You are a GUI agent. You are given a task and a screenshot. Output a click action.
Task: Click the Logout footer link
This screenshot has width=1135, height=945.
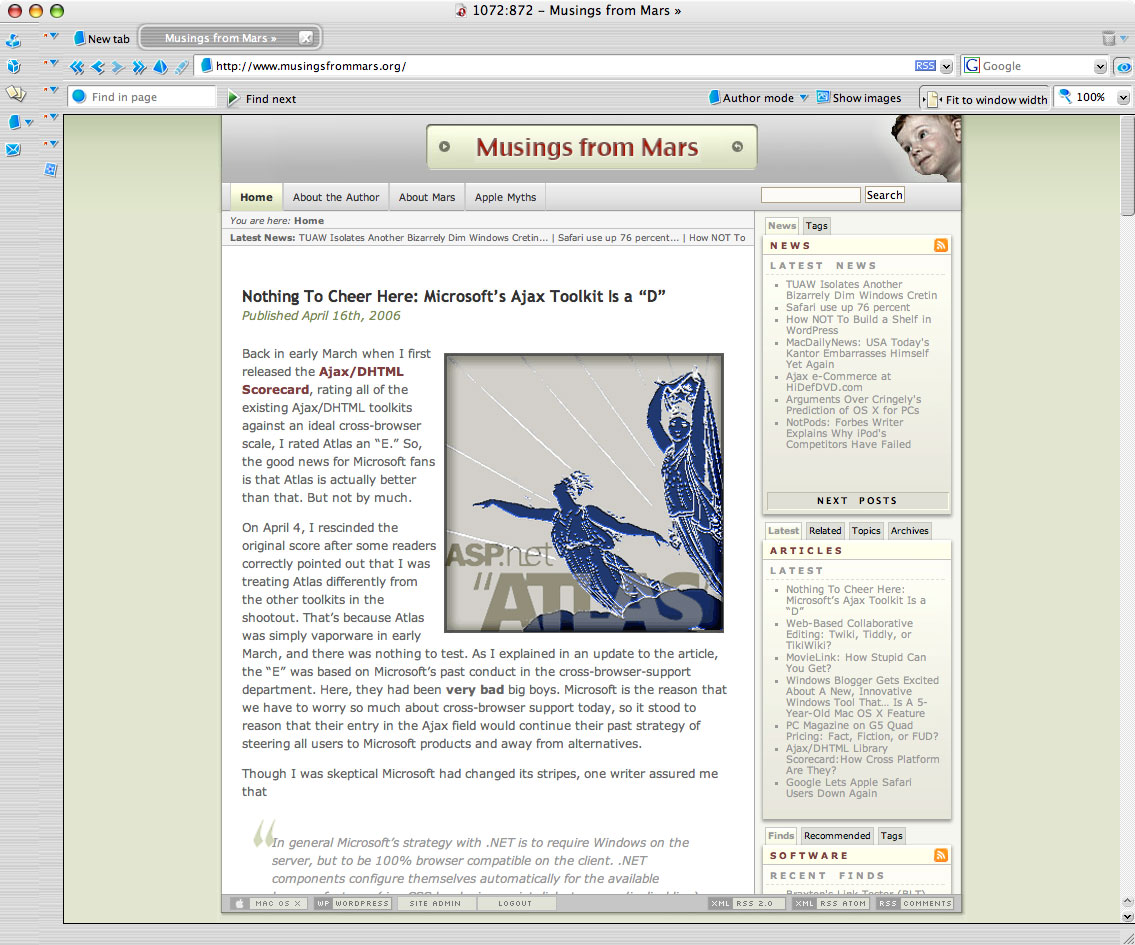[515, 903]
